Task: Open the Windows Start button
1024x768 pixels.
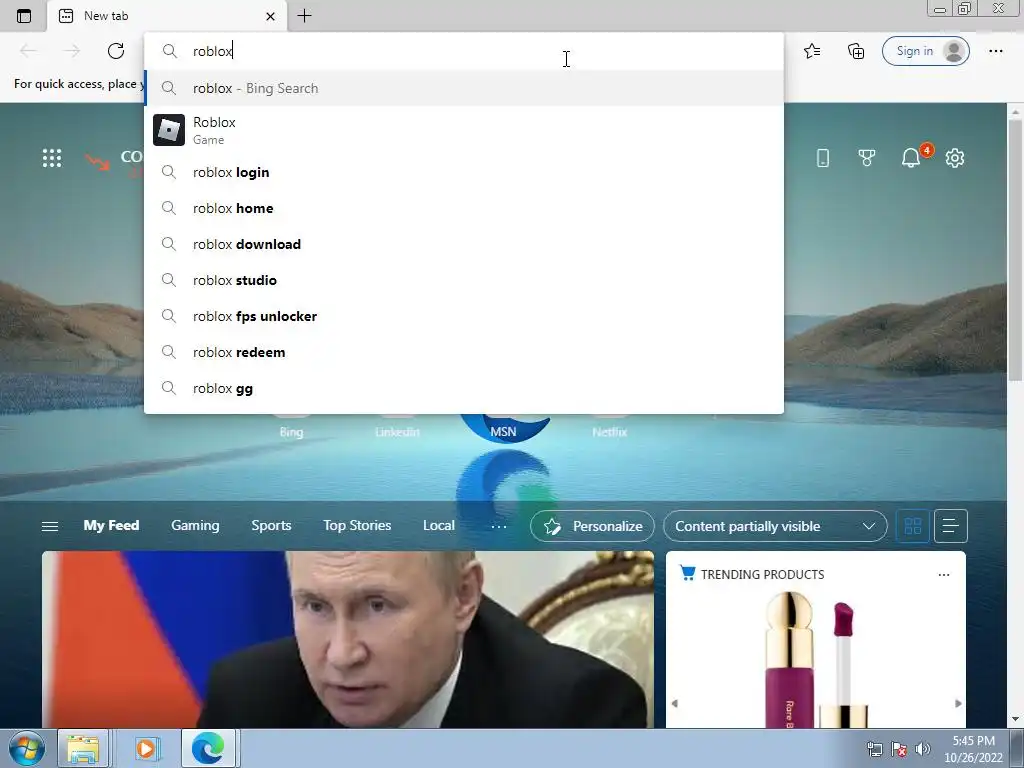Action: 27,748
